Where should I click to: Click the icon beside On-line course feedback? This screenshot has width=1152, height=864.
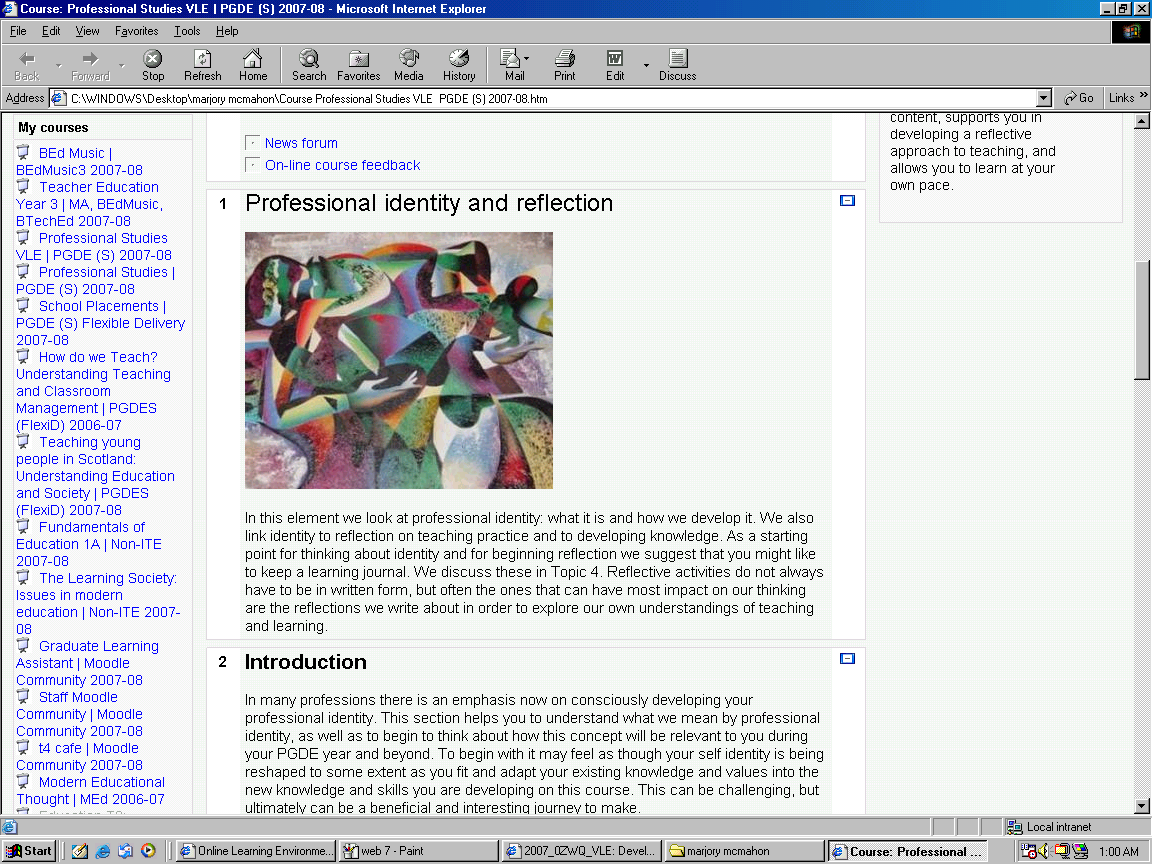point(252,165)
